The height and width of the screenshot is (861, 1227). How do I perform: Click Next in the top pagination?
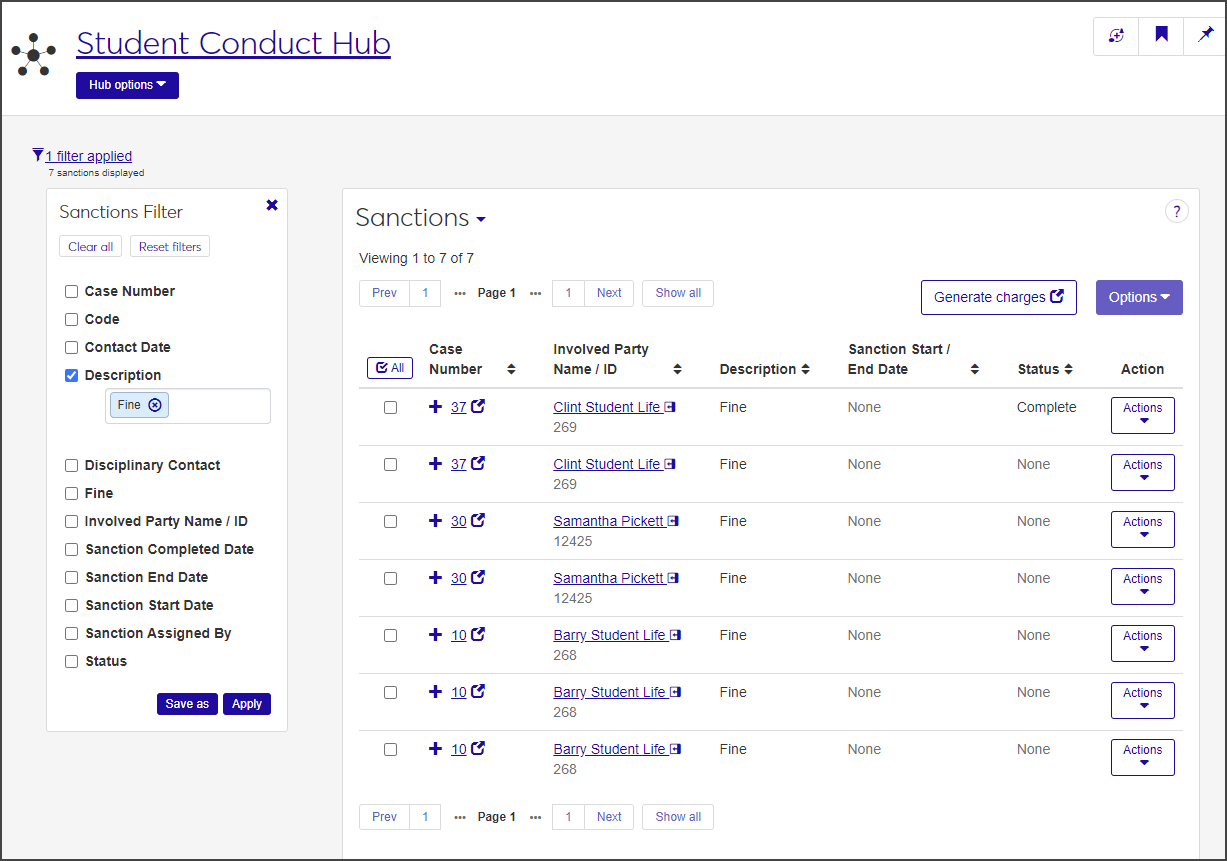(x=609, y=293)
